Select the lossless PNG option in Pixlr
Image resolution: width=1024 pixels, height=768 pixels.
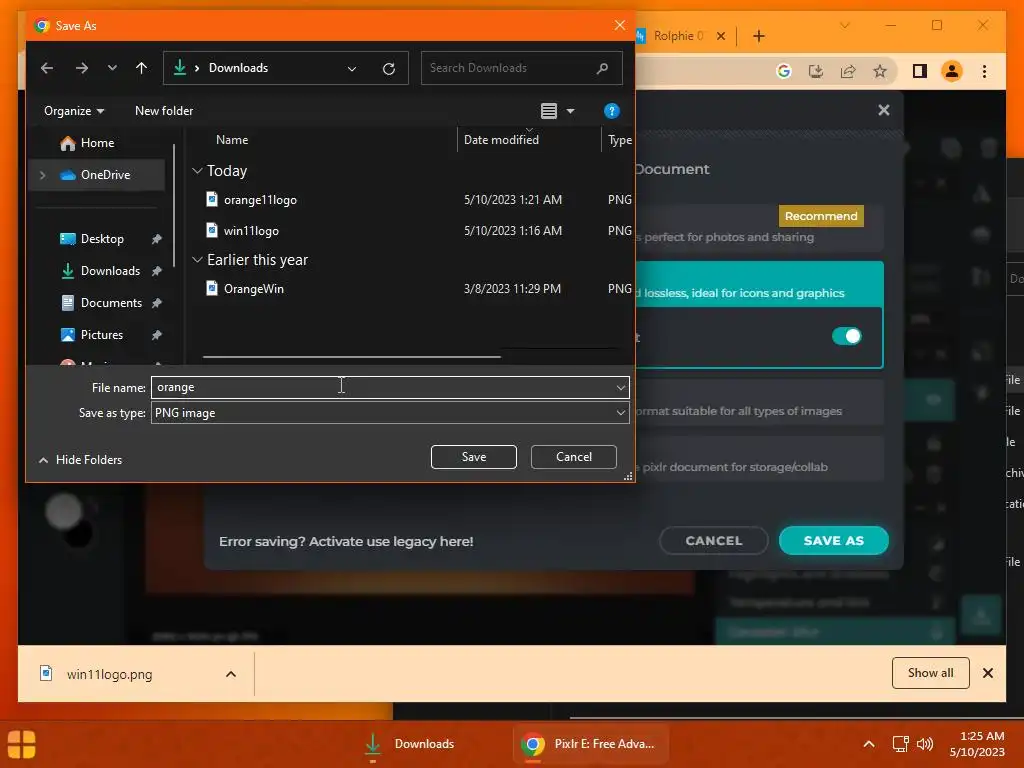[760, 285]
